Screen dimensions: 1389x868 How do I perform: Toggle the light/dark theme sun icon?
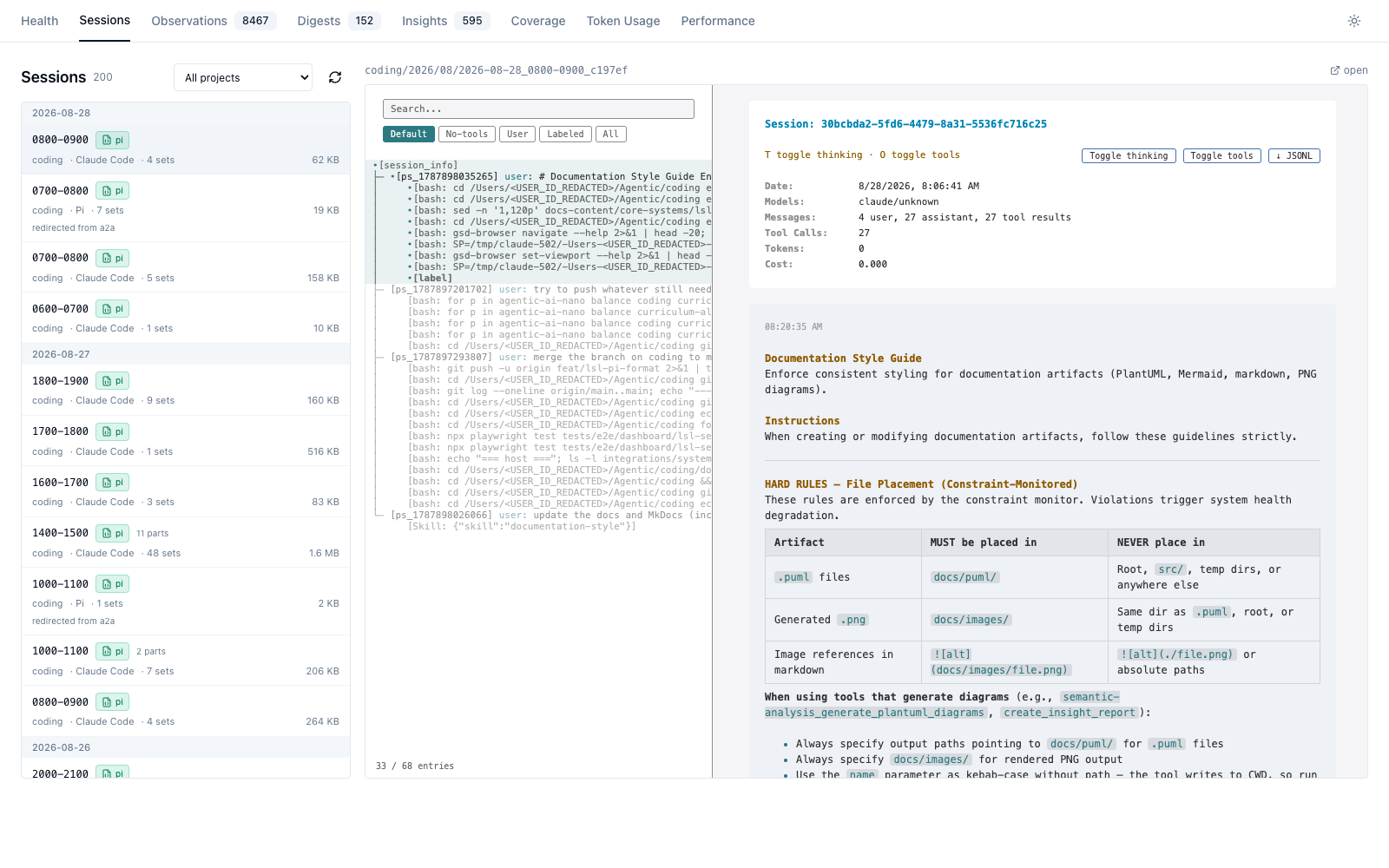tap(1354, 21)
